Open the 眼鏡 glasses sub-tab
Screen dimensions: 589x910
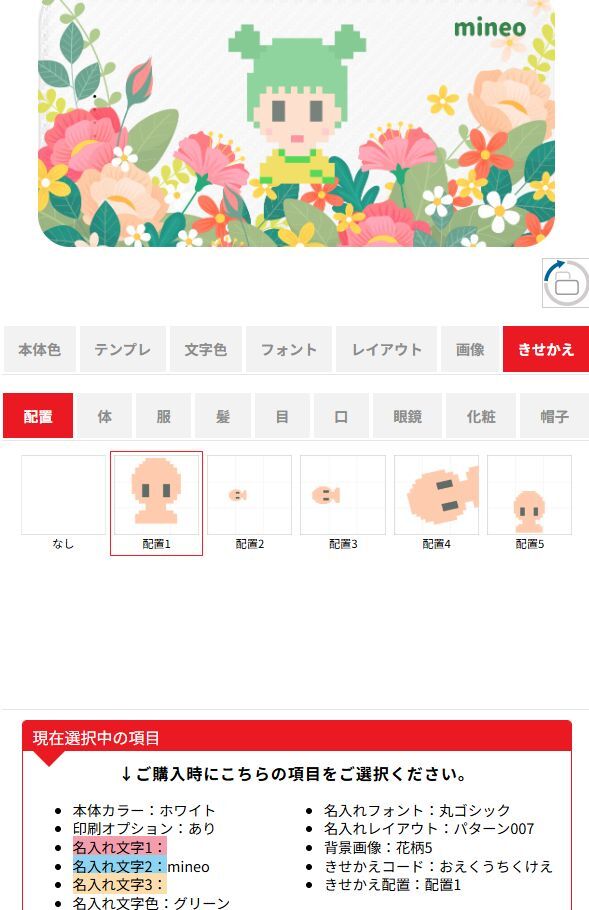point(407,416)
